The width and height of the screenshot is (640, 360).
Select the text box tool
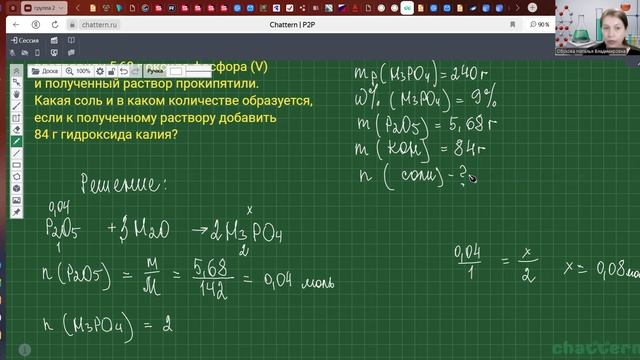[x=16, y=118]
